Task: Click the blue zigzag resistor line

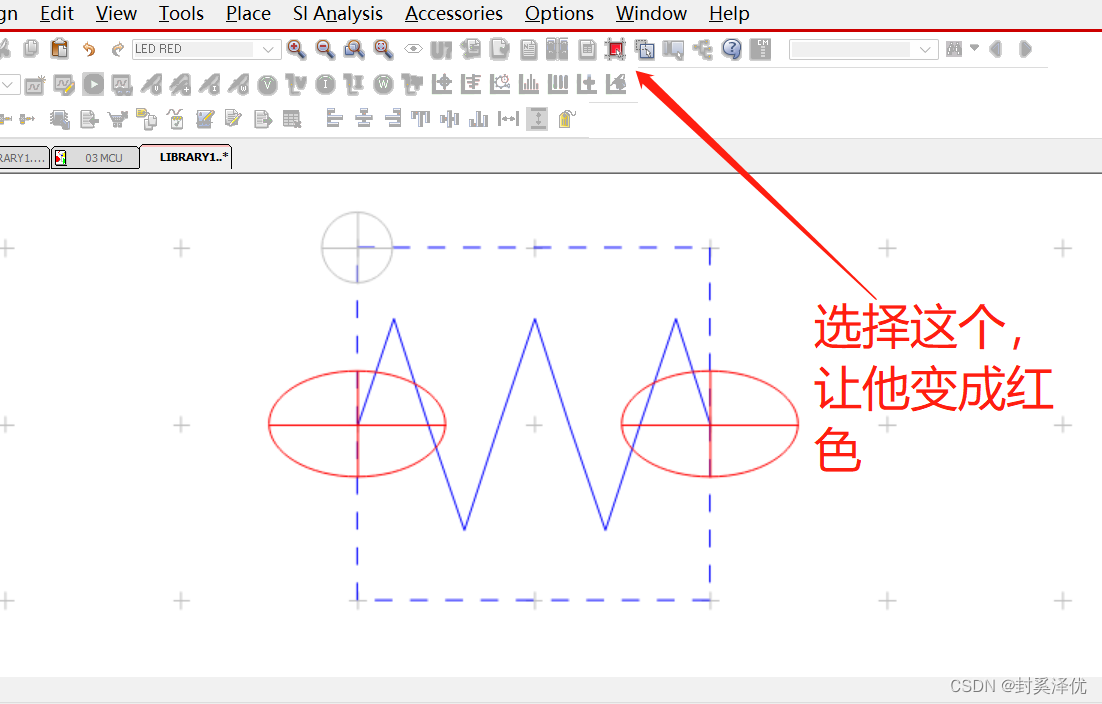Action: pyautogui.click(x=500, y=423)
